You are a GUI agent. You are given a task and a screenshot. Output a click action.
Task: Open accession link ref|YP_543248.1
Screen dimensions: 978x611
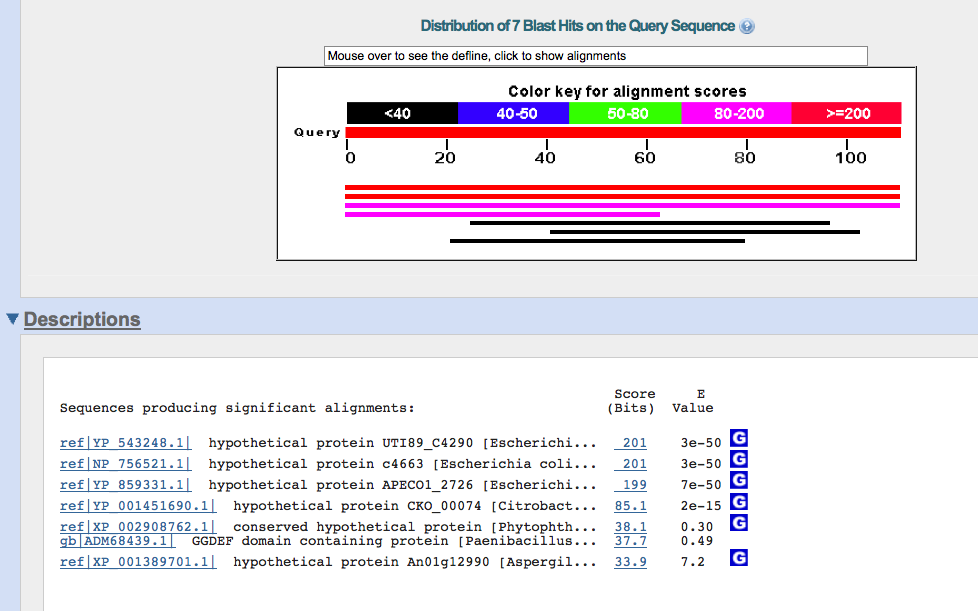(125, 443)
